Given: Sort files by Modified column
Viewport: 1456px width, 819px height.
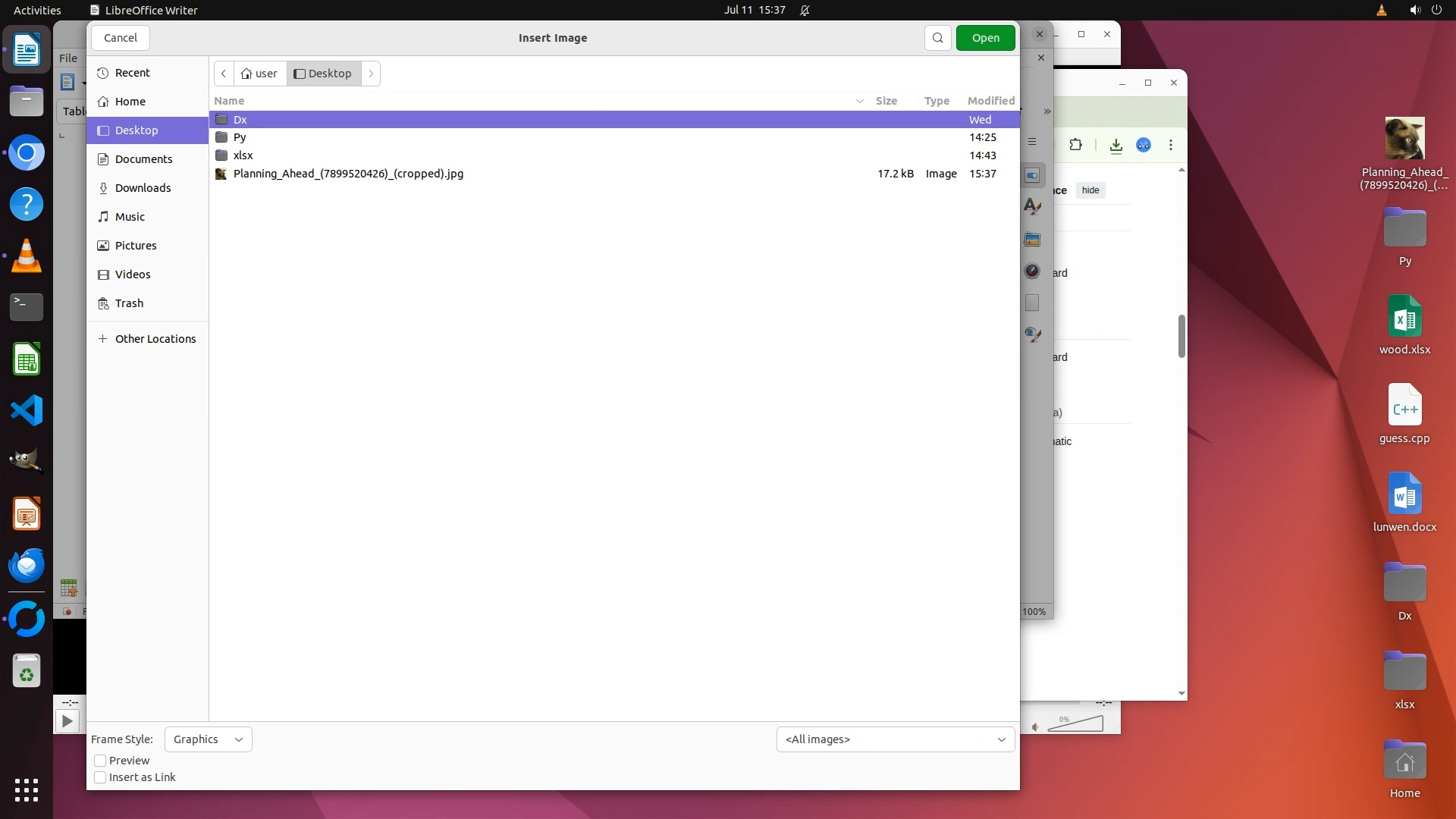Looking at the screenshot, I should point(990,101).
